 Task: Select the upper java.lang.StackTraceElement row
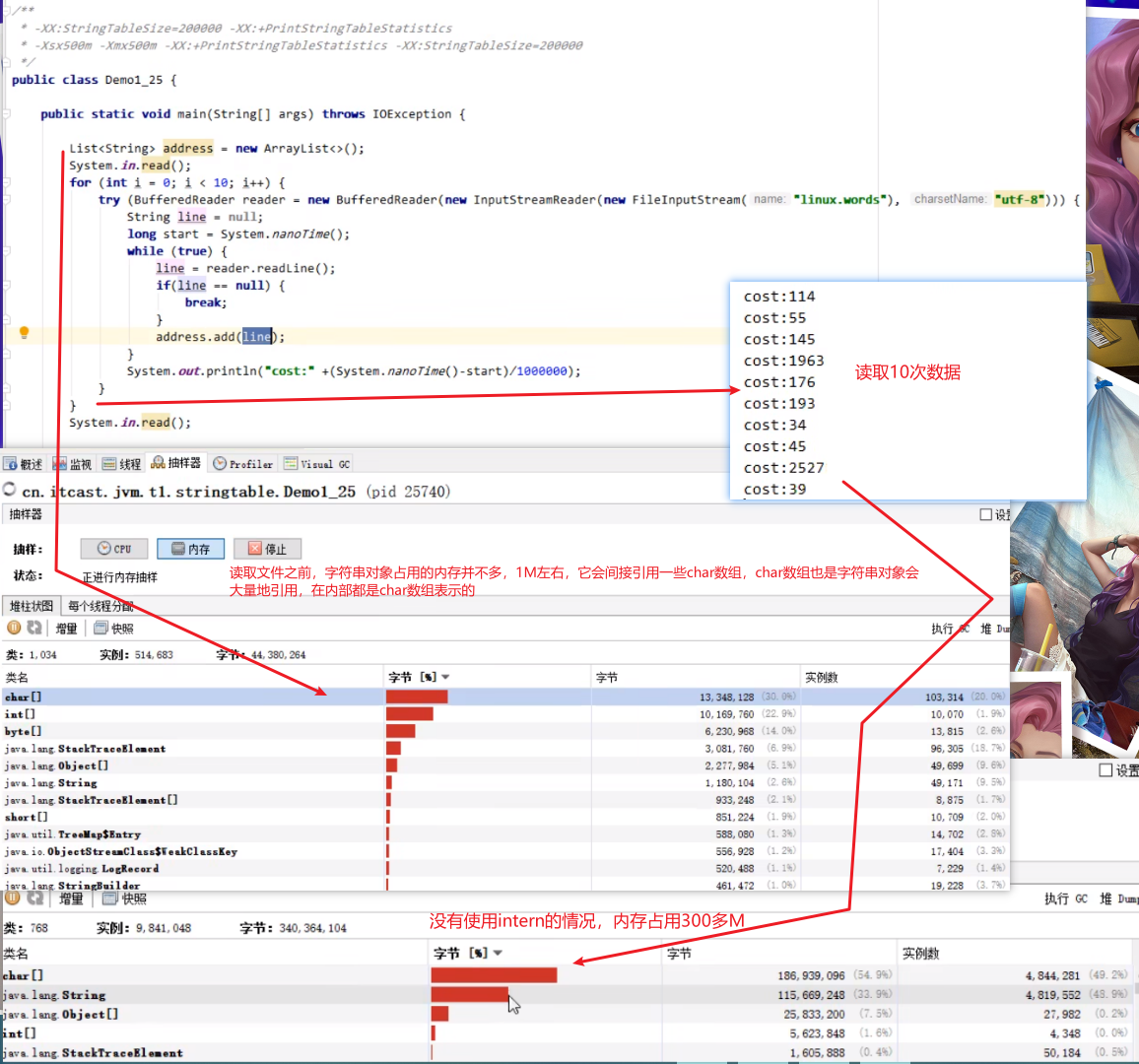(x=504, y=748)
